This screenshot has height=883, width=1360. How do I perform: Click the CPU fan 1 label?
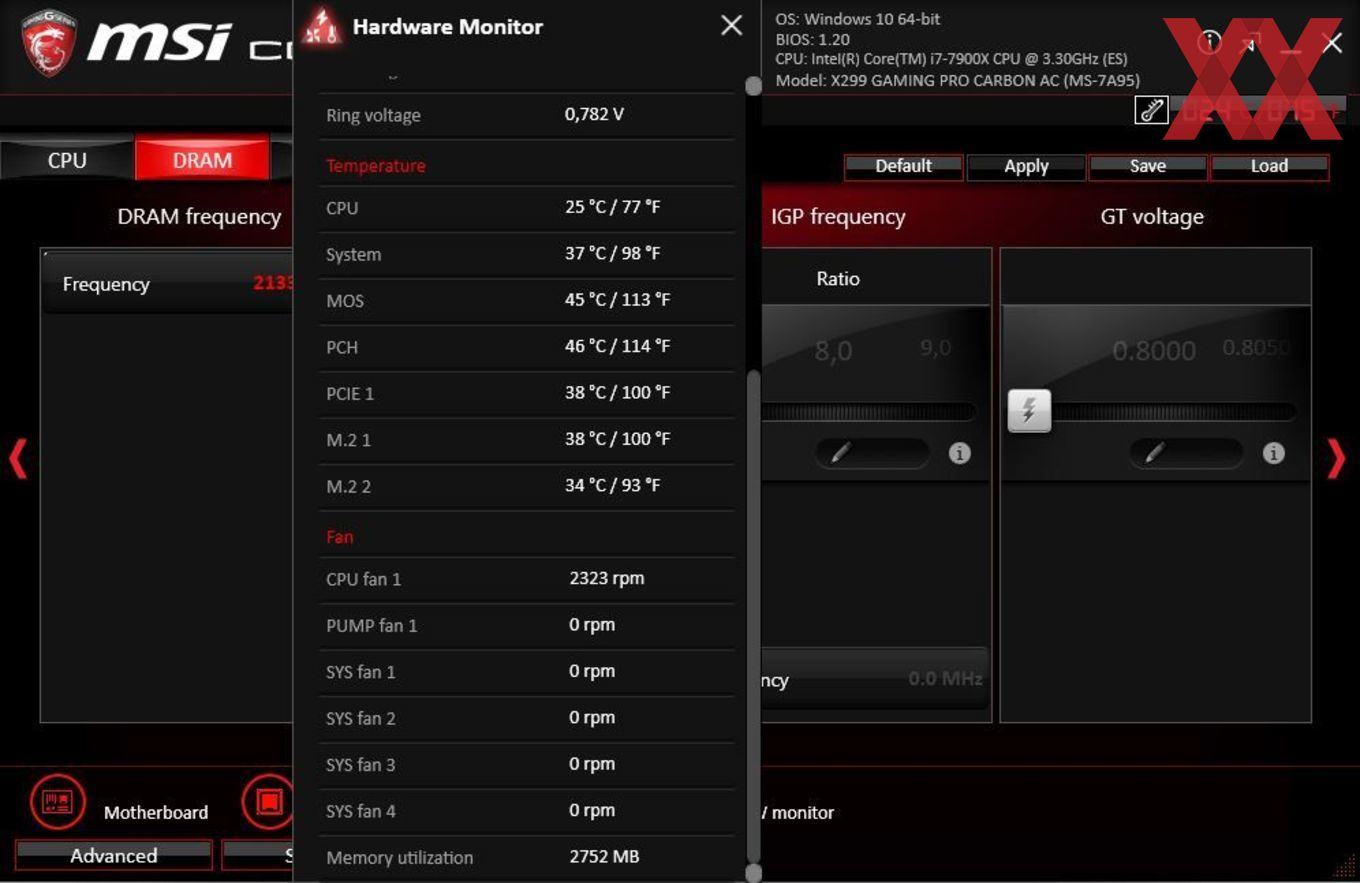coord(363,579)
